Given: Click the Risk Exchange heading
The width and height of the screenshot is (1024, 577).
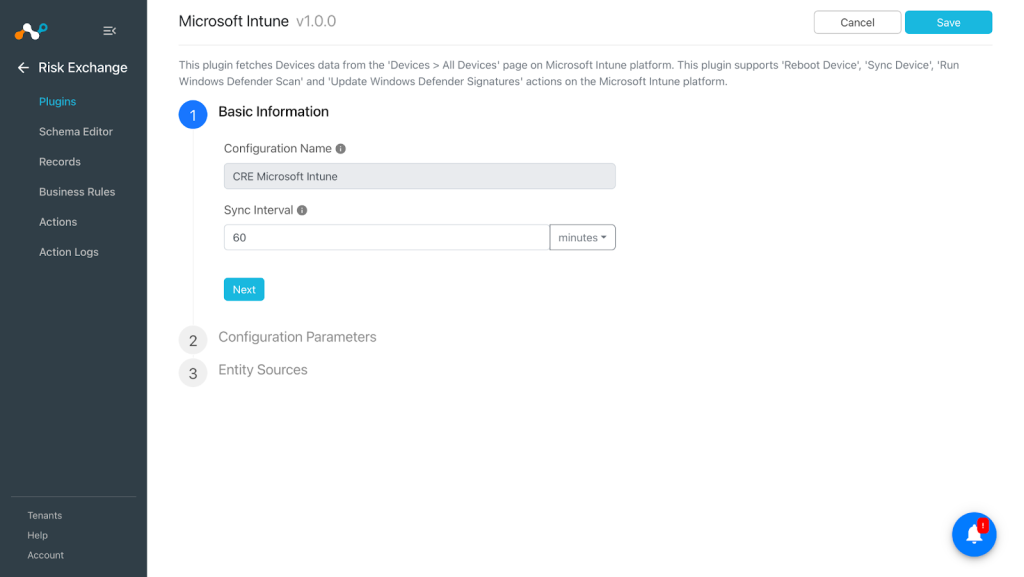Looking at the screenshot, I should (x=83, y=67).
